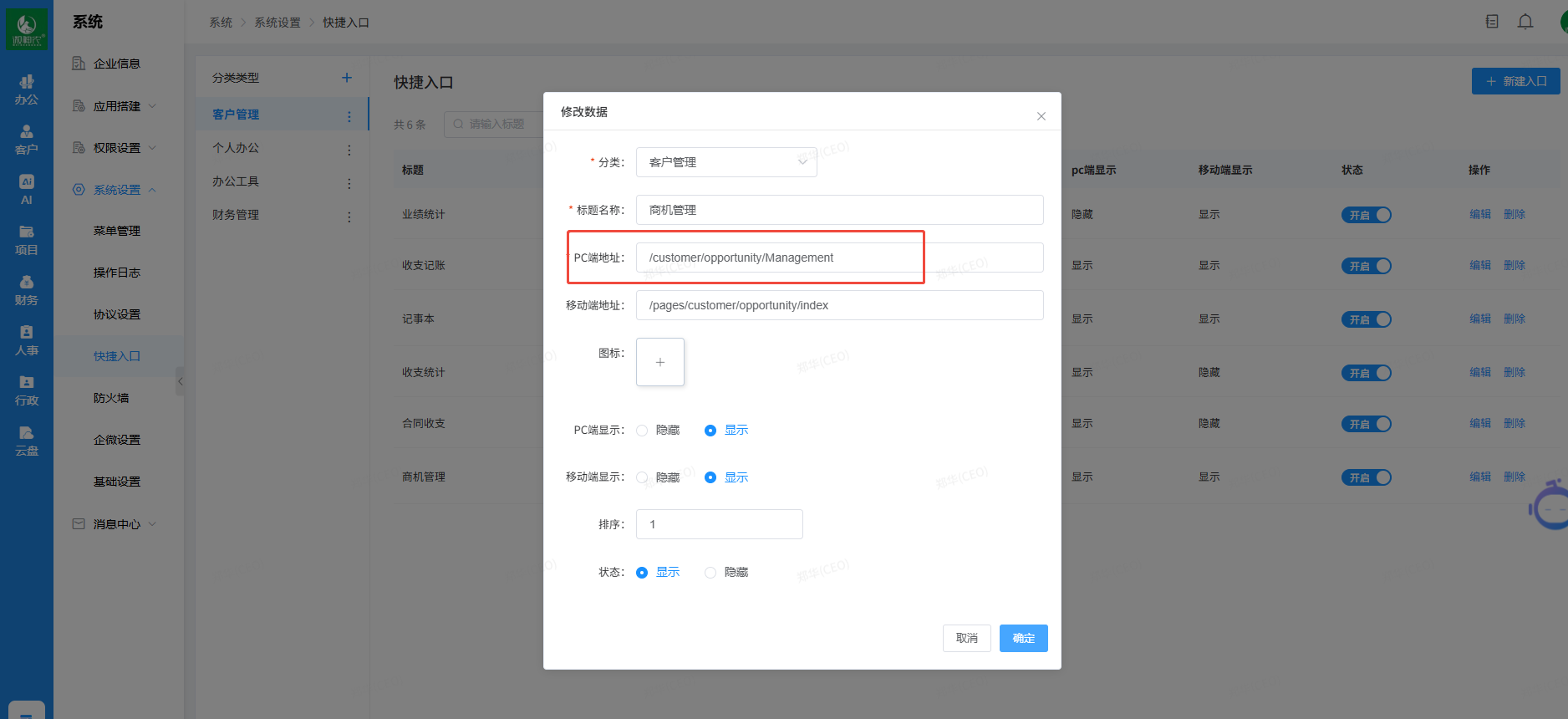Screen dimensions: 1568x719
Task: Expand the 应用搭建 sidebar menu
Action: click(x=116, y=106)
